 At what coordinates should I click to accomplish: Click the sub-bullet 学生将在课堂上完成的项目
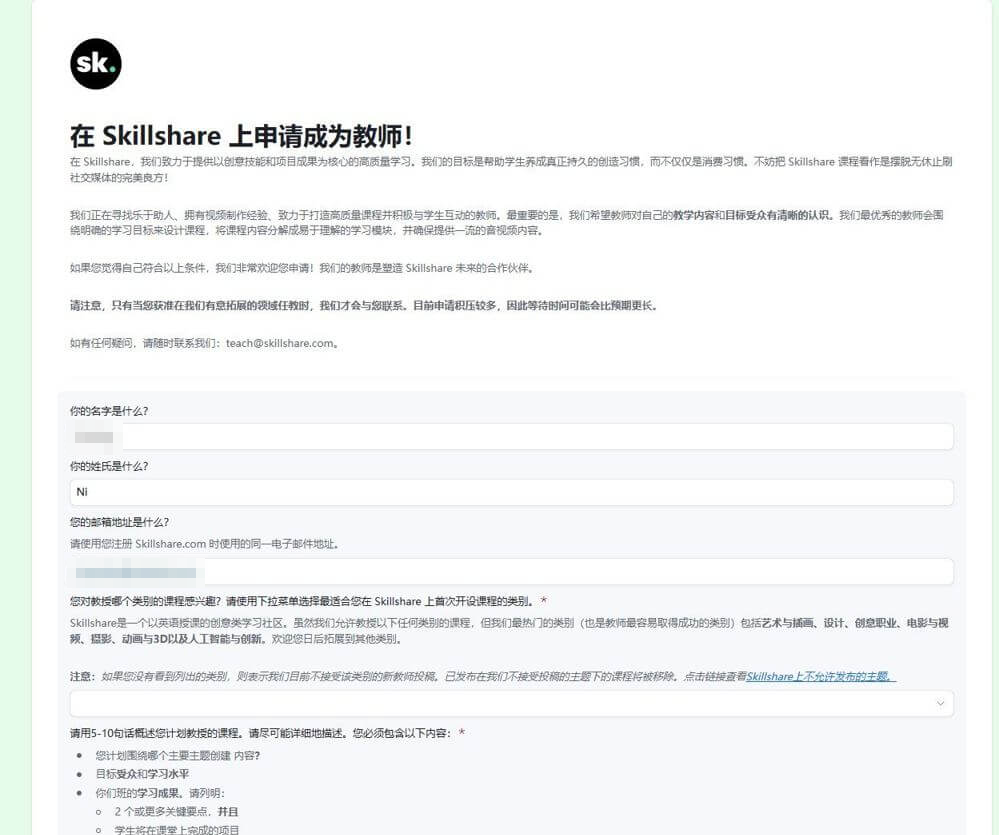tap(177, 830)
